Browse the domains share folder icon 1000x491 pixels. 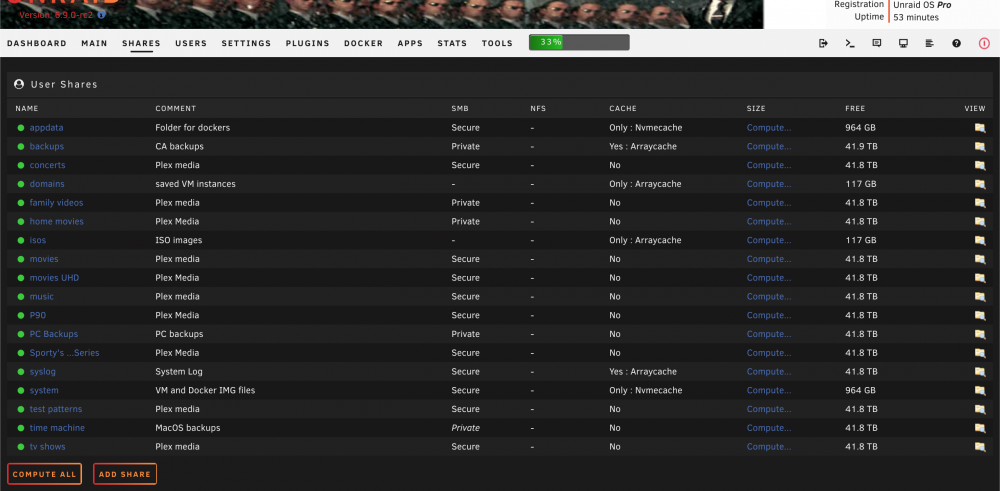point(980,184)
